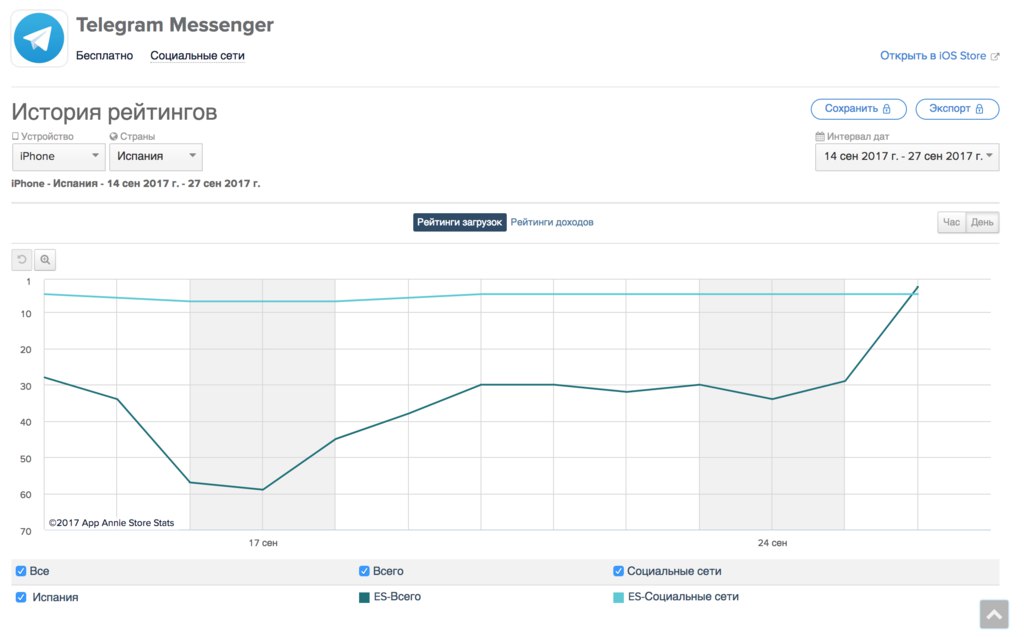Screen dimensions: 1024x637
Task: Uncheck the Социальные сети checkbox
Action: [x=619, y=571]
